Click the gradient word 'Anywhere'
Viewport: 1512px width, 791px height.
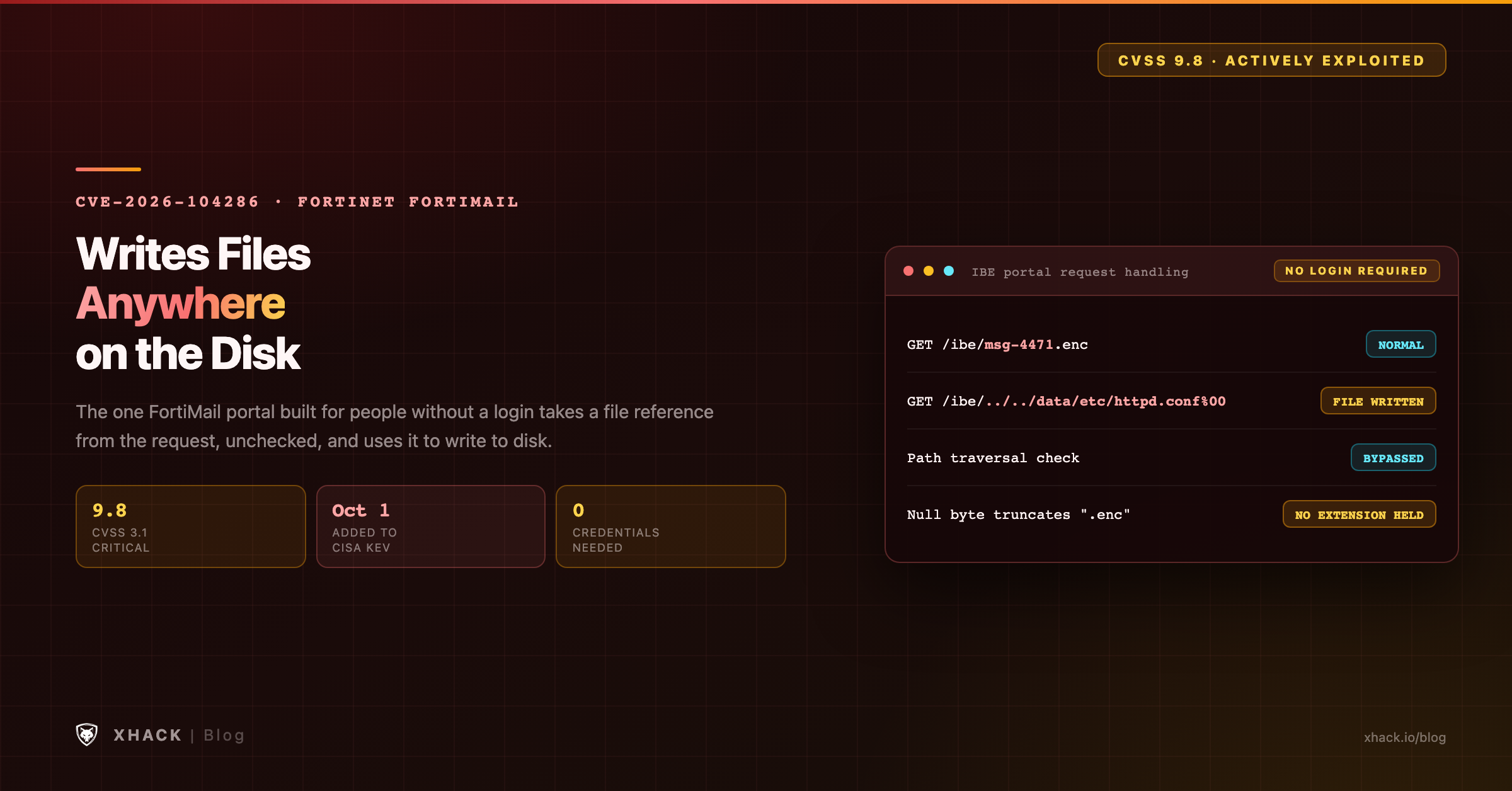[181, 304]
